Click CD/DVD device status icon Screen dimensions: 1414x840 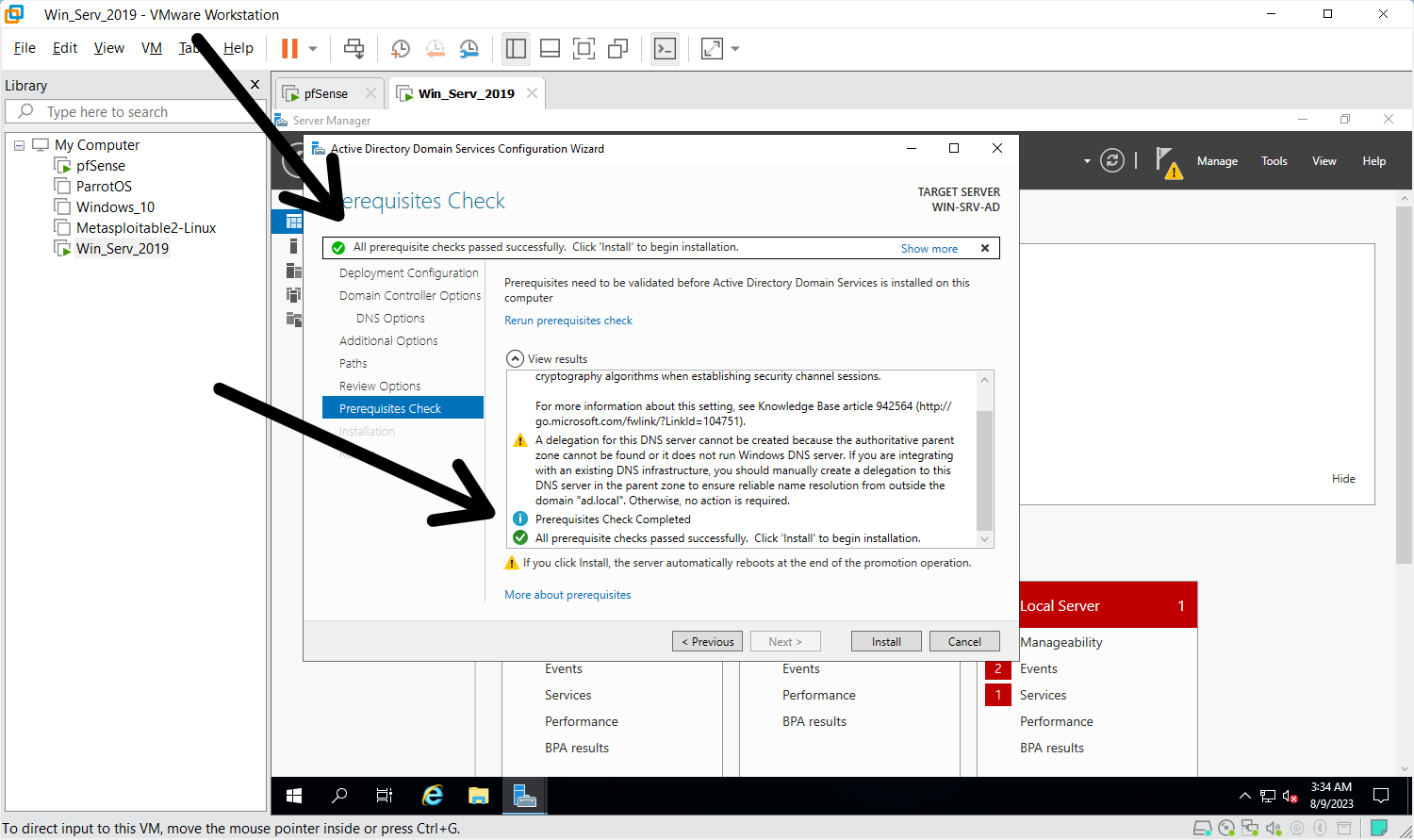1226,829
